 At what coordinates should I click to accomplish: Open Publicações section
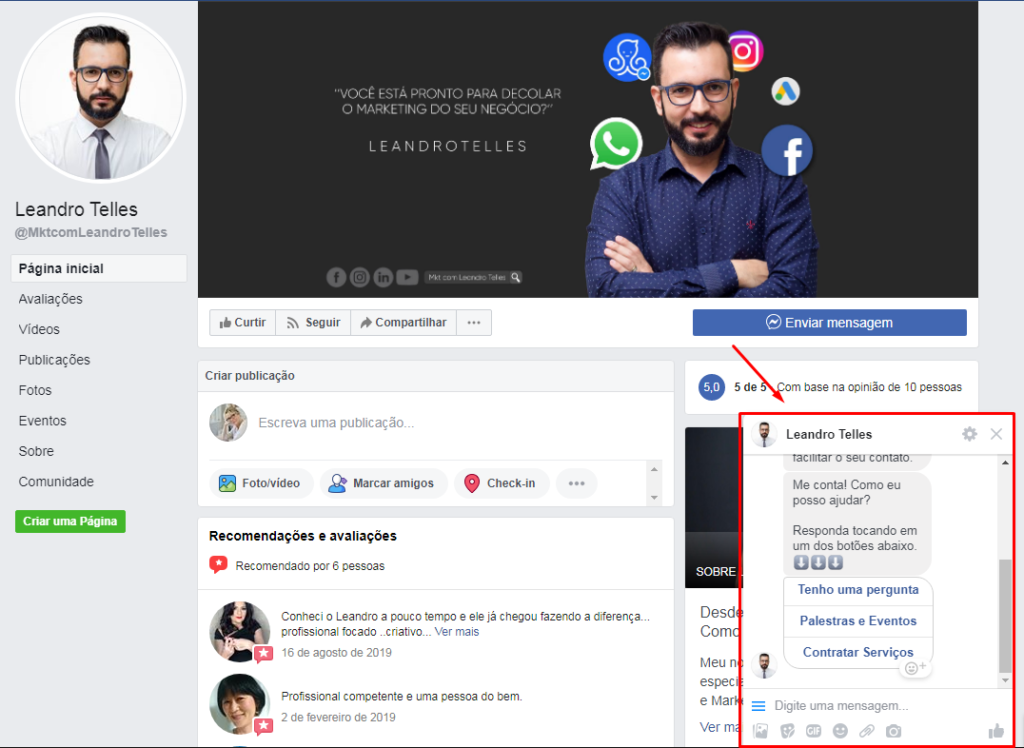coord(54,360)
